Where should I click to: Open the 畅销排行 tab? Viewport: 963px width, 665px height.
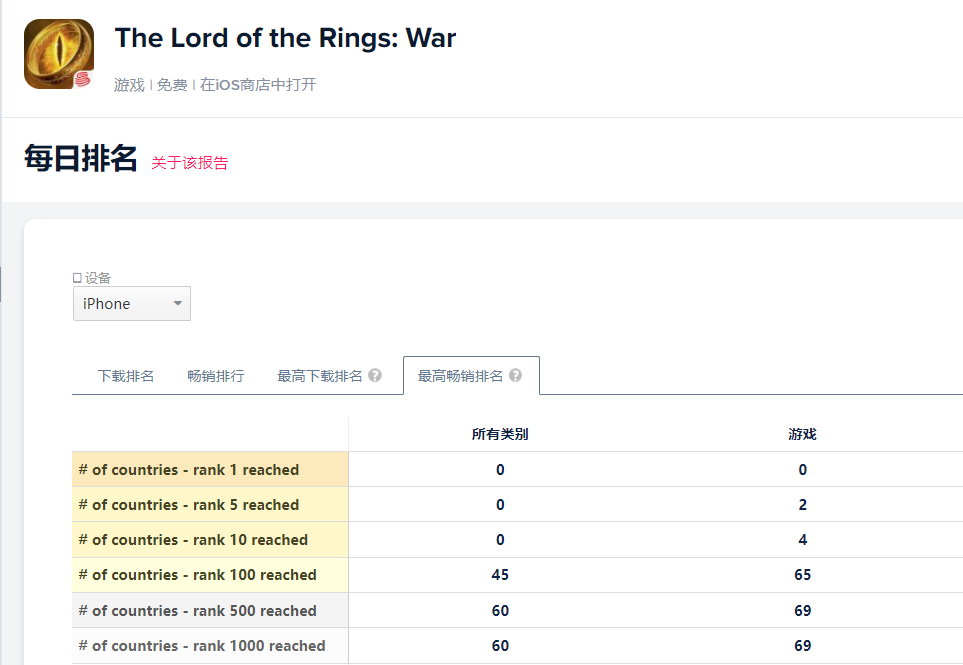click(215, 376)
